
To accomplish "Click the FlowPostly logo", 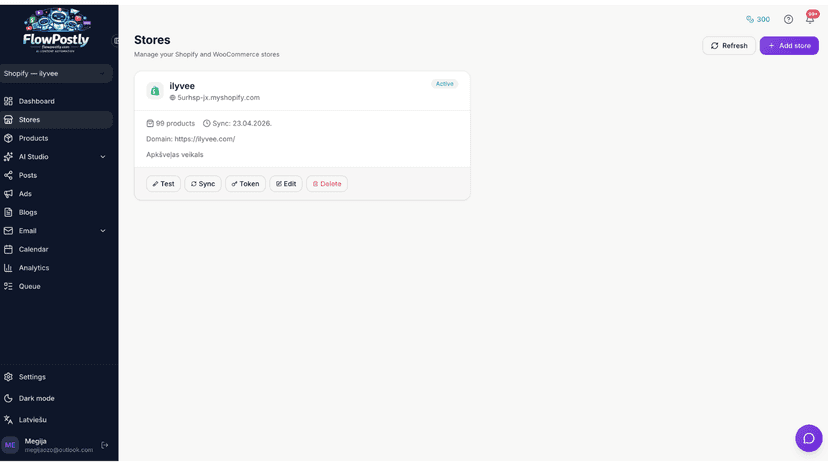I will coord(56,30).
